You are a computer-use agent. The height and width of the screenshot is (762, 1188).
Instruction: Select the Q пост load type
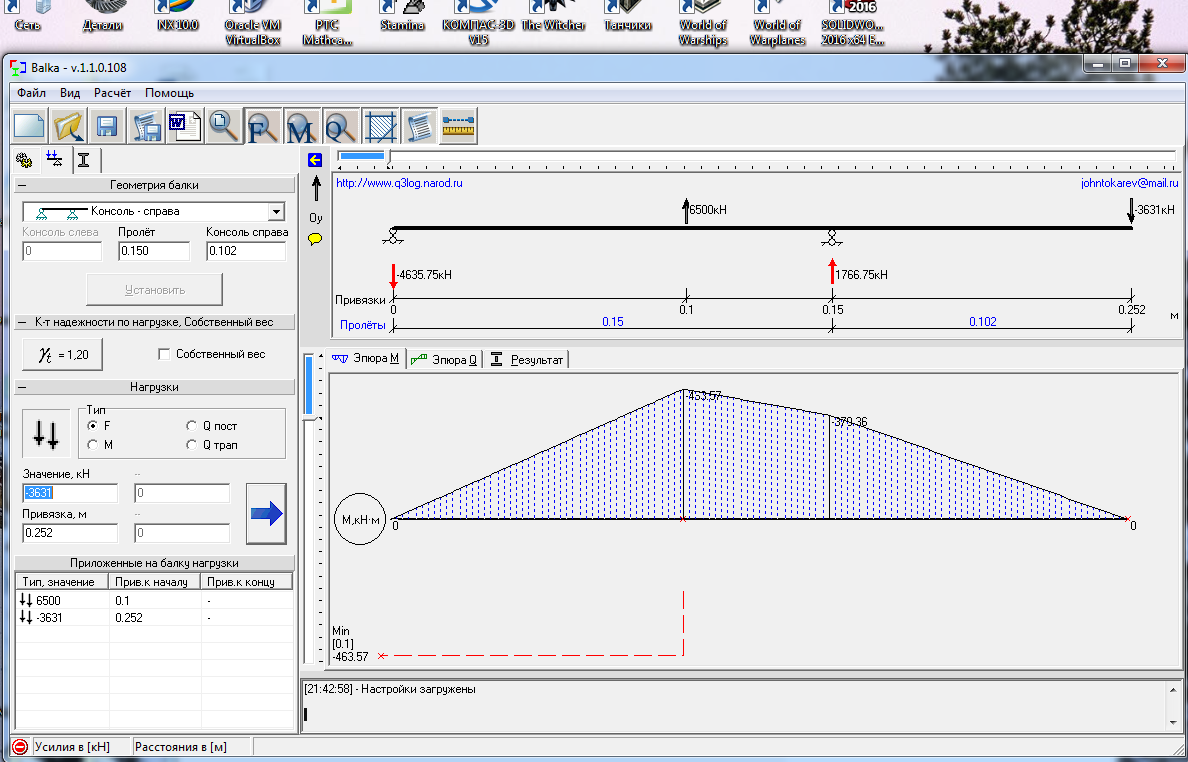point(192,426)
